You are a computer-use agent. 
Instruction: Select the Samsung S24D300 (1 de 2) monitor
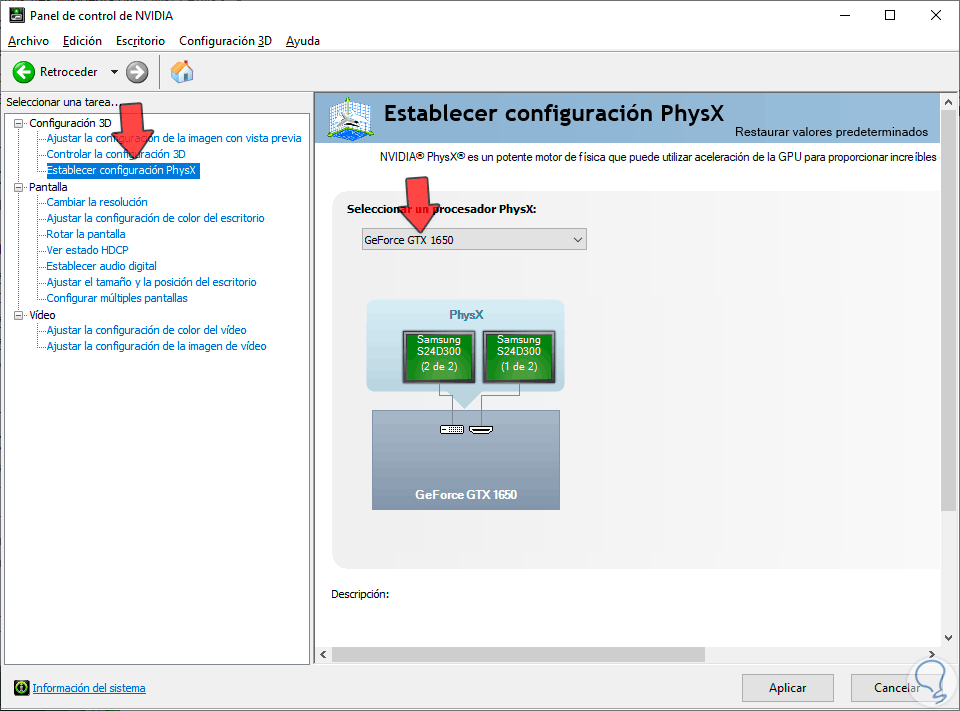519,356
